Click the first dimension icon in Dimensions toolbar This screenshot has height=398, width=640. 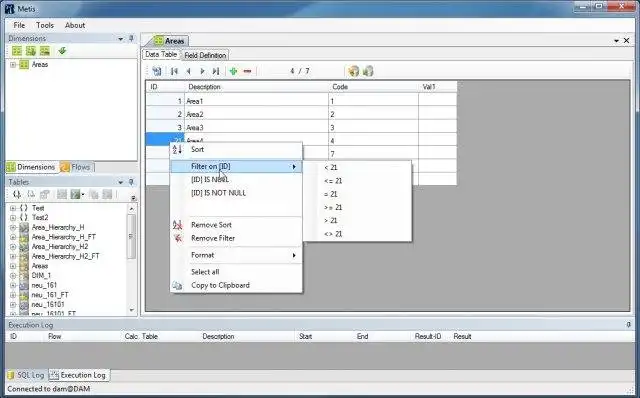(17, 51)
